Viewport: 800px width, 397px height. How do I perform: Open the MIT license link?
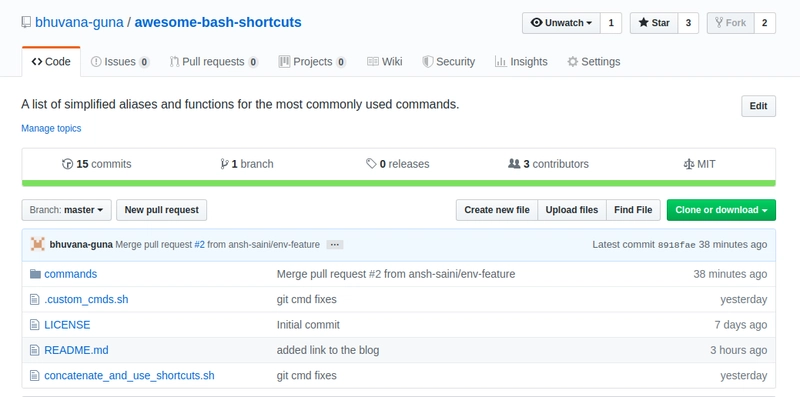pos(699,164)
